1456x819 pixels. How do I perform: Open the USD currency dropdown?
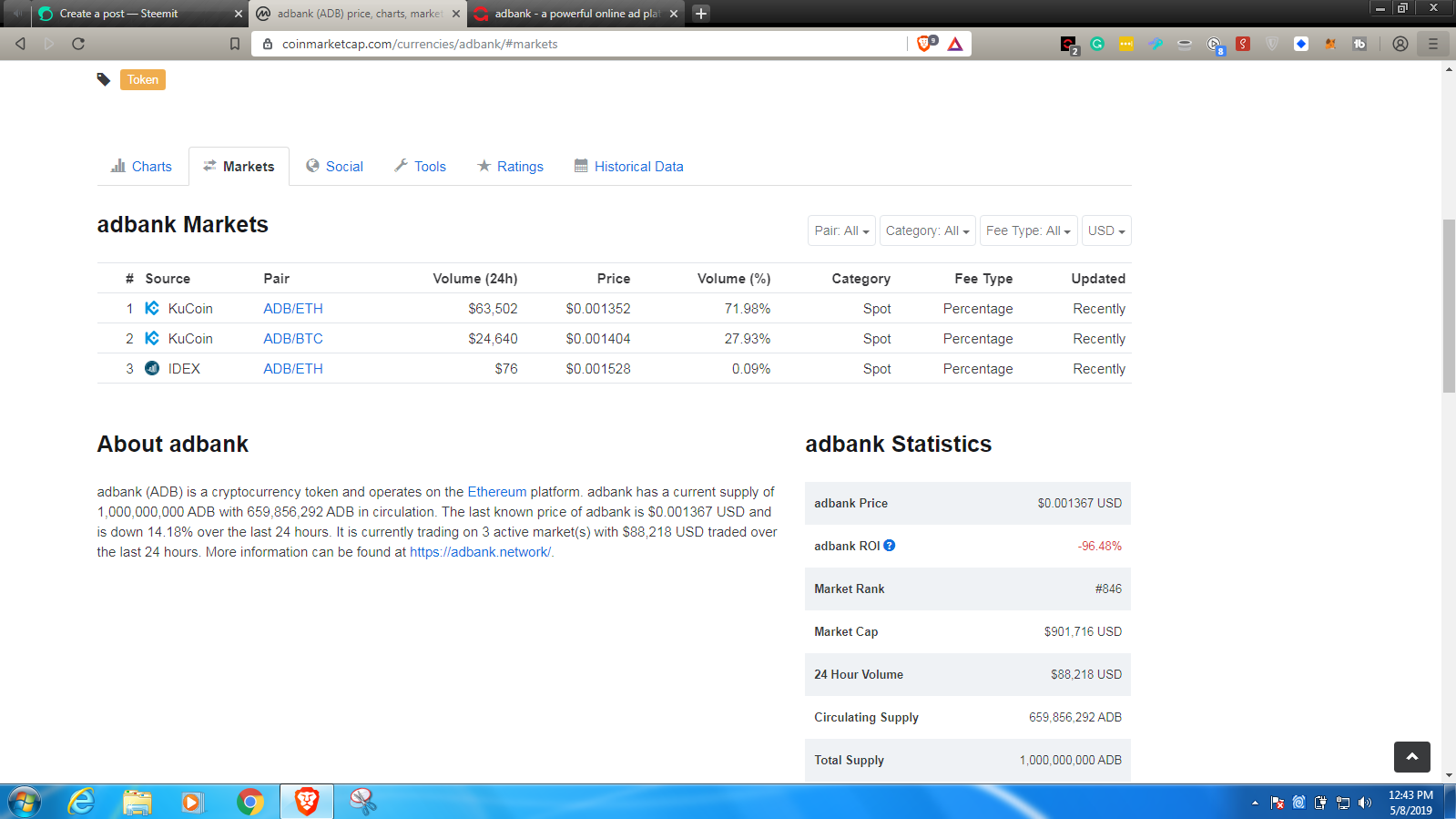[x=1106, y=230]
